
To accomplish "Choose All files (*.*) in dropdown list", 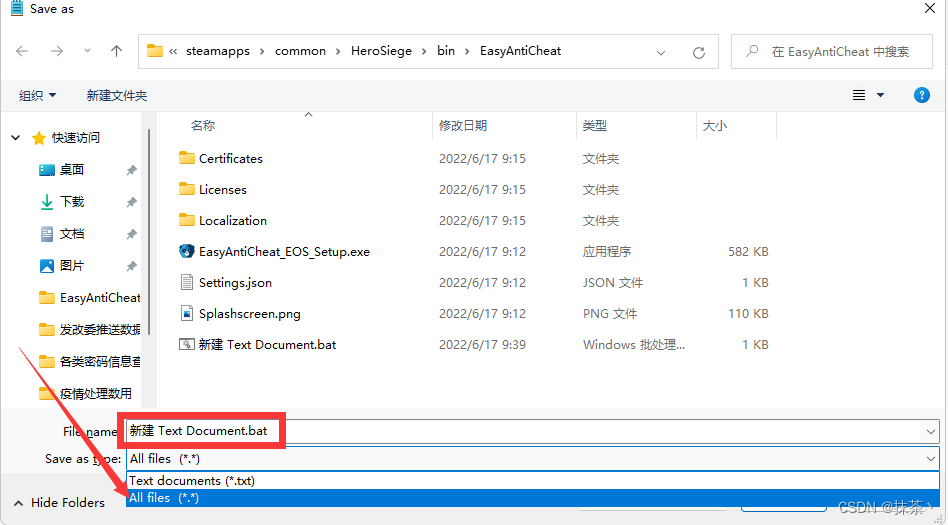I will pyautogui.click(x=533, y=498).
